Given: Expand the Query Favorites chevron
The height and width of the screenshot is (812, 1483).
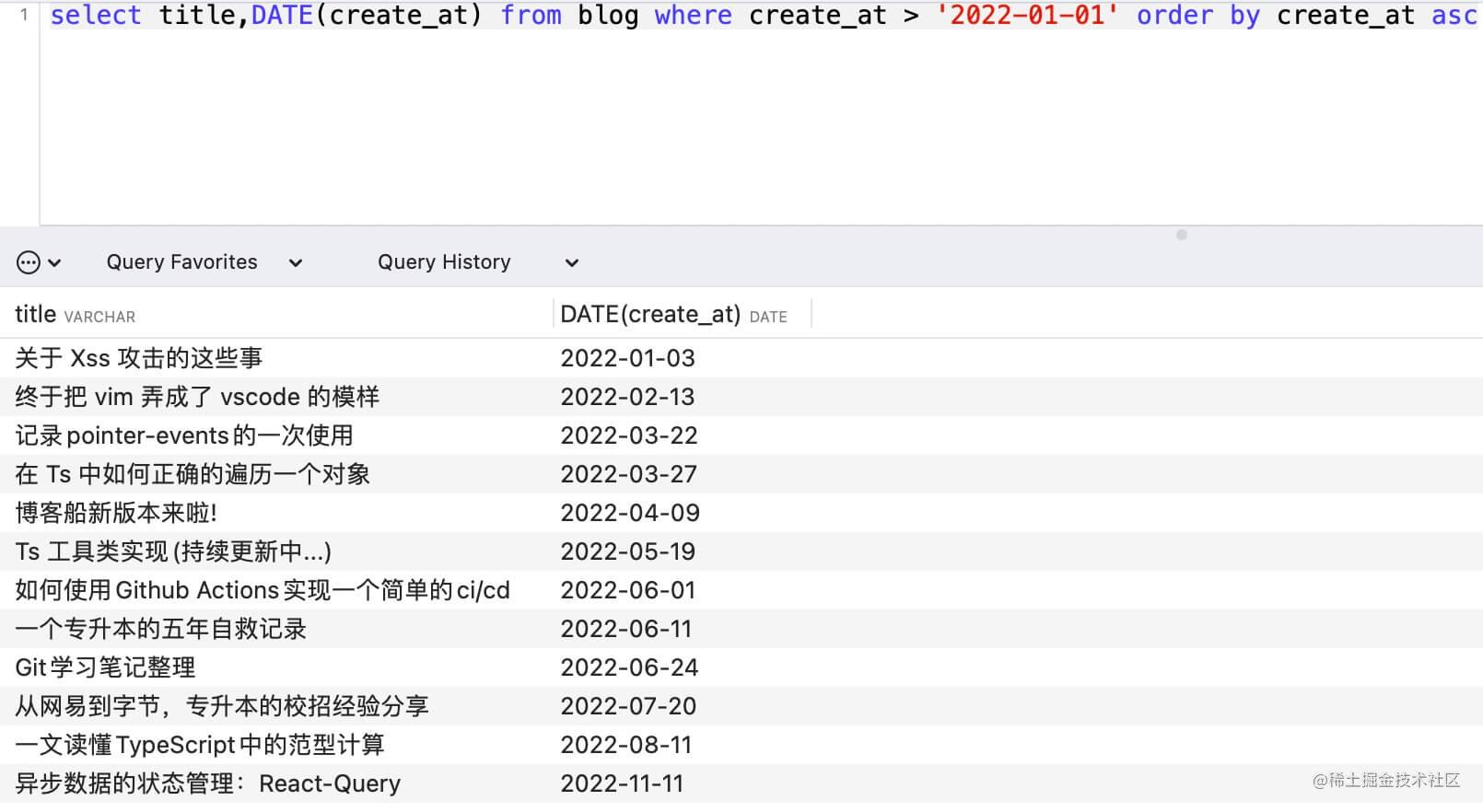Looking at the screenshot, I should [x=296, y=263].
